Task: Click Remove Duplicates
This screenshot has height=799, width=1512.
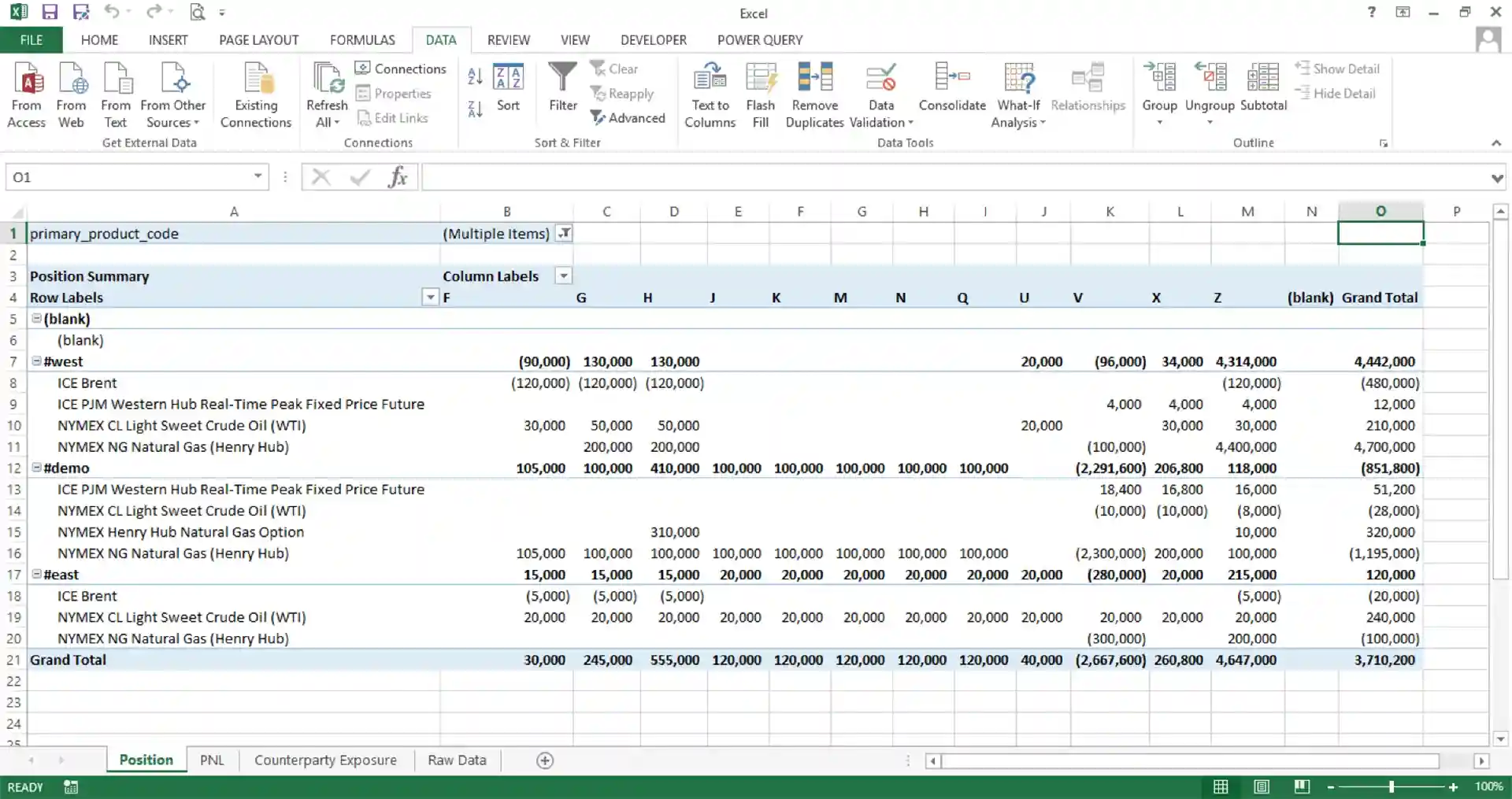Action: pos(815,94)
